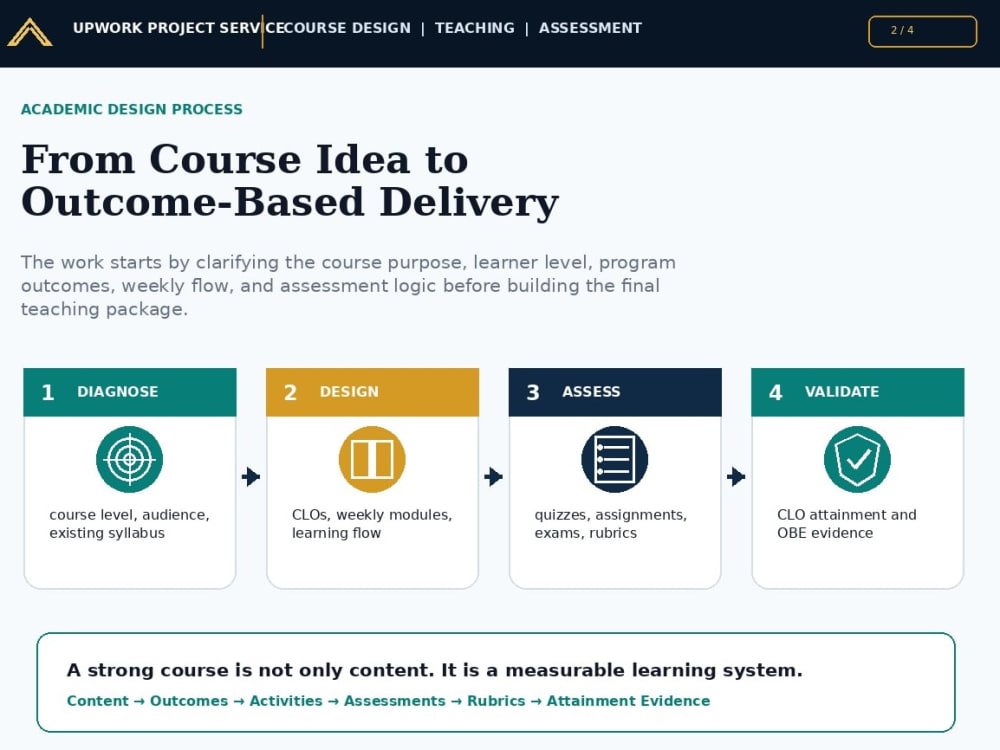Viewport: 1000px width, 750px height.
Task: Open the VALIDATE step header
Action: 857,392
